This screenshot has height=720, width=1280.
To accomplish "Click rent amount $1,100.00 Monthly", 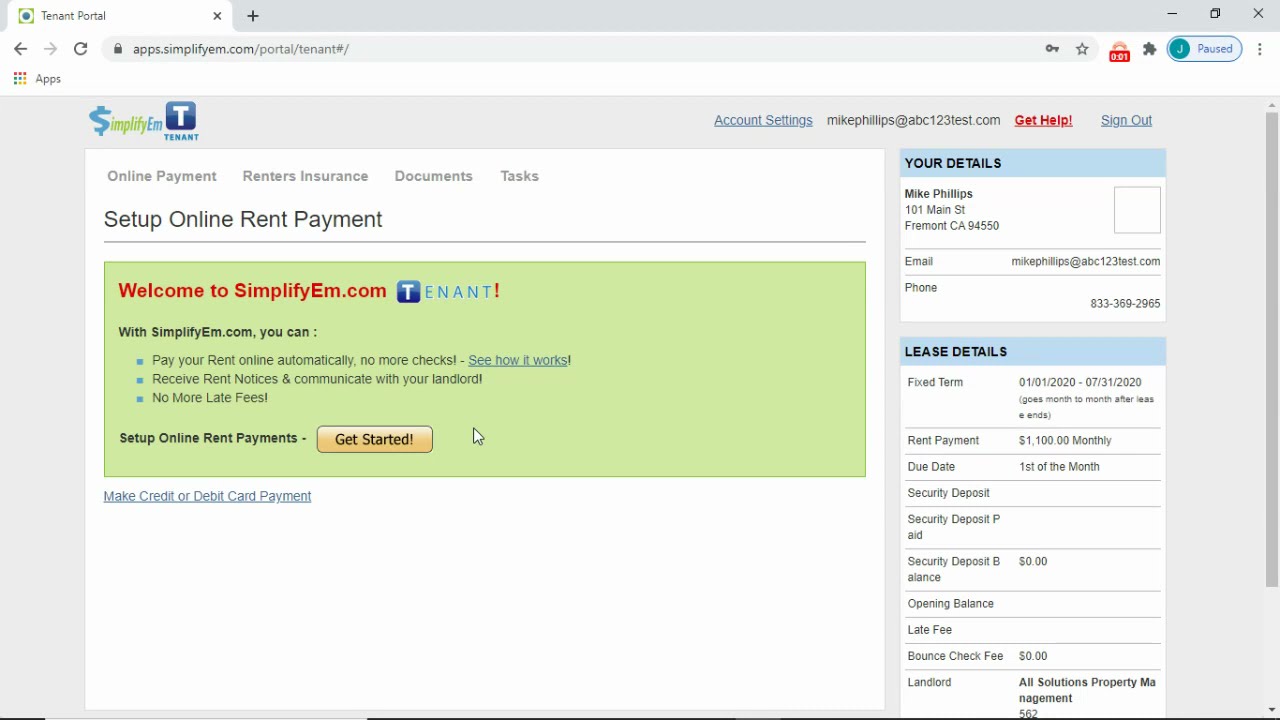I will click(1065, 440).
